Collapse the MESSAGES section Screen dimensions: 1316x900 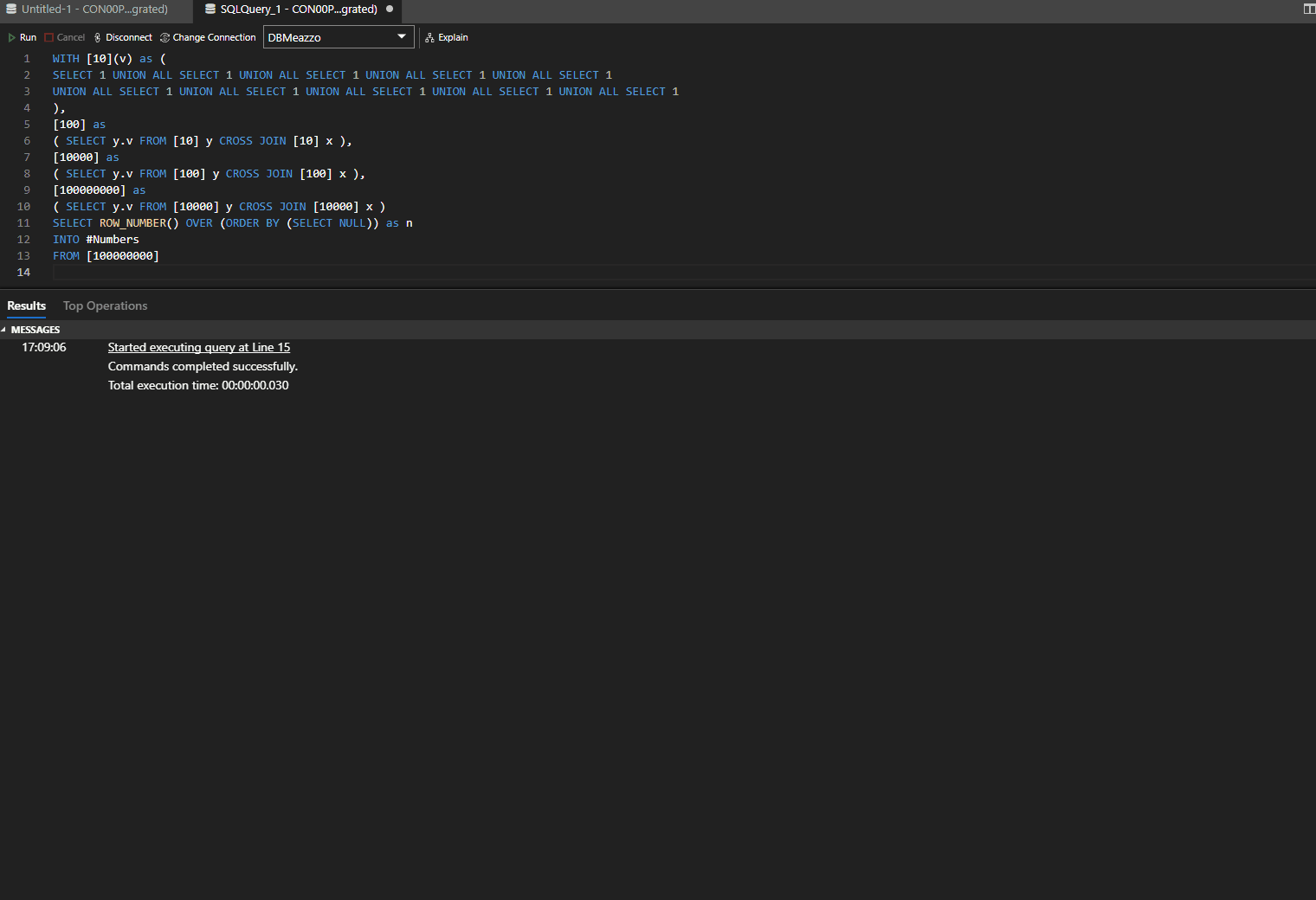(x=4, y=330)
